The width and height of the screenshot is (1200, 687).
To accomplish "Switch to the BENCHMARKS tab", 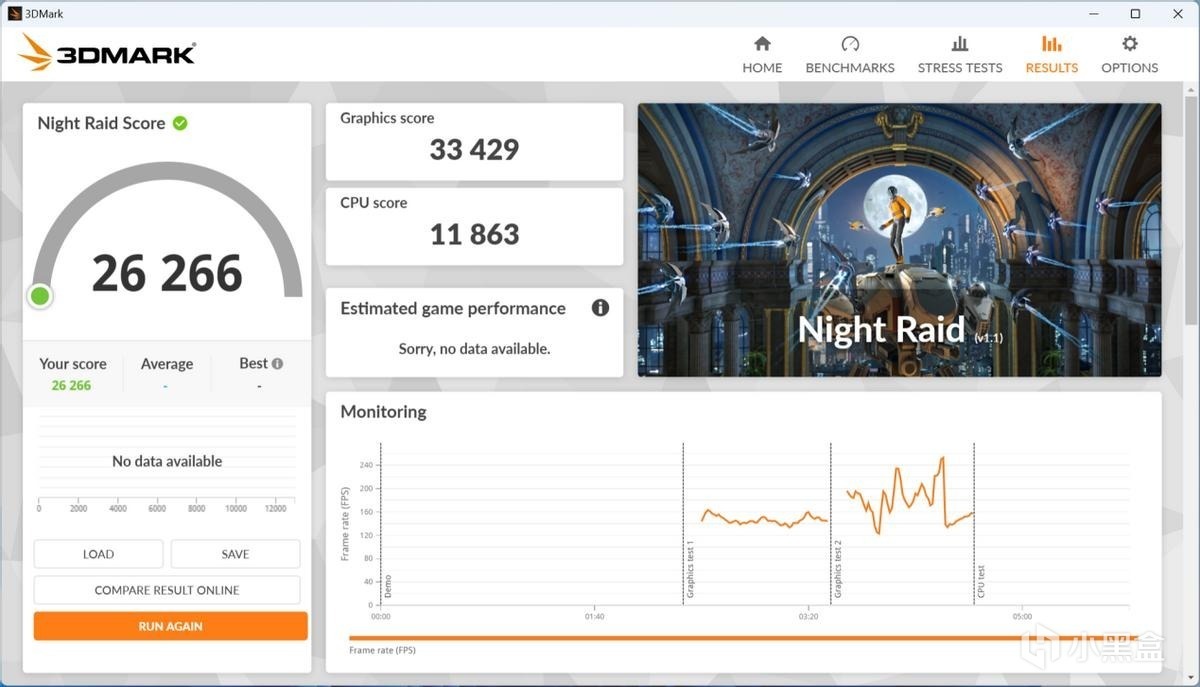I will click(850, 54).
